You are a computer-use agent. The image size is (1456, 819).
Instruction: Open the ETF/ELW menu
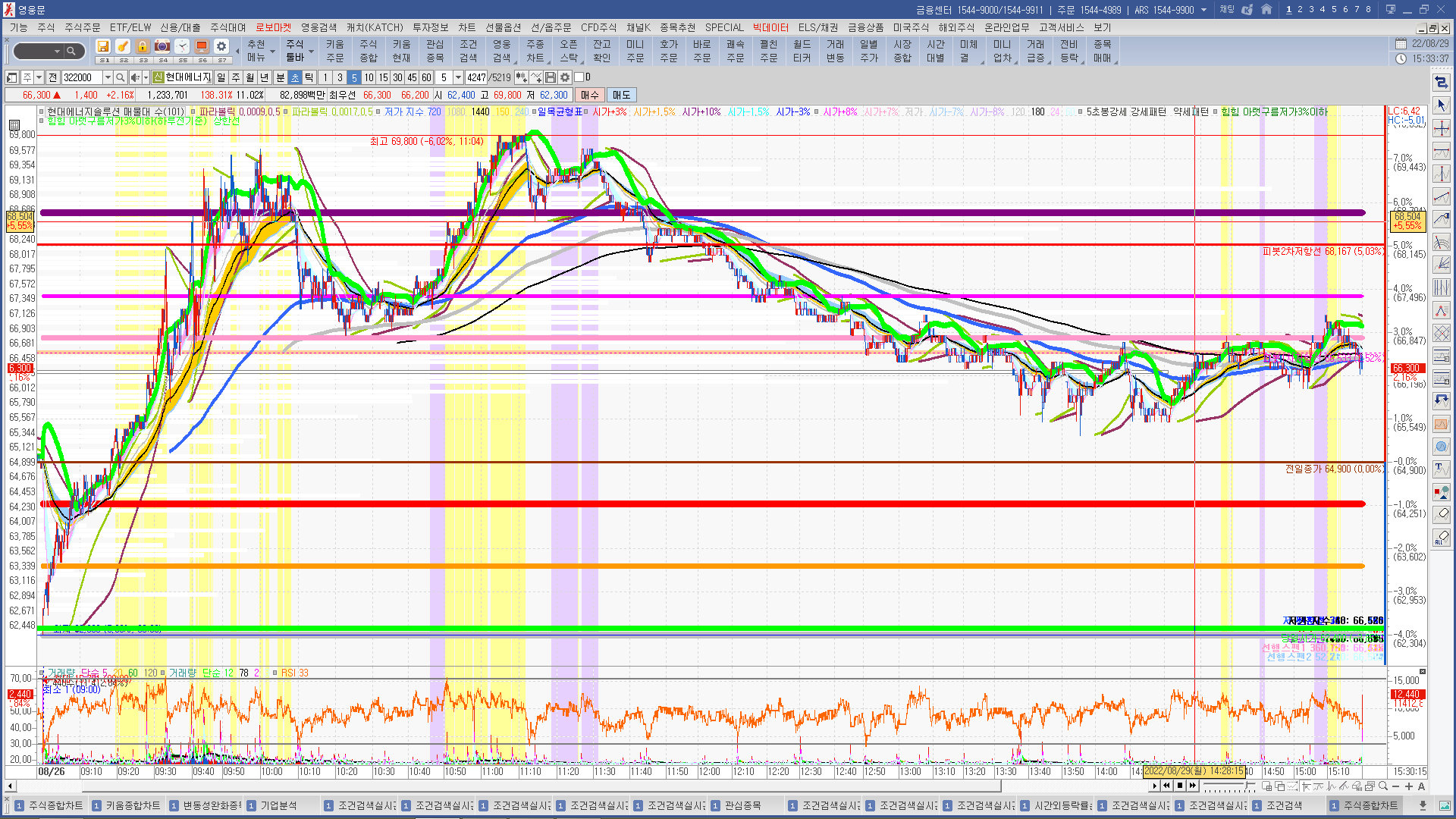tap(130, 27)
